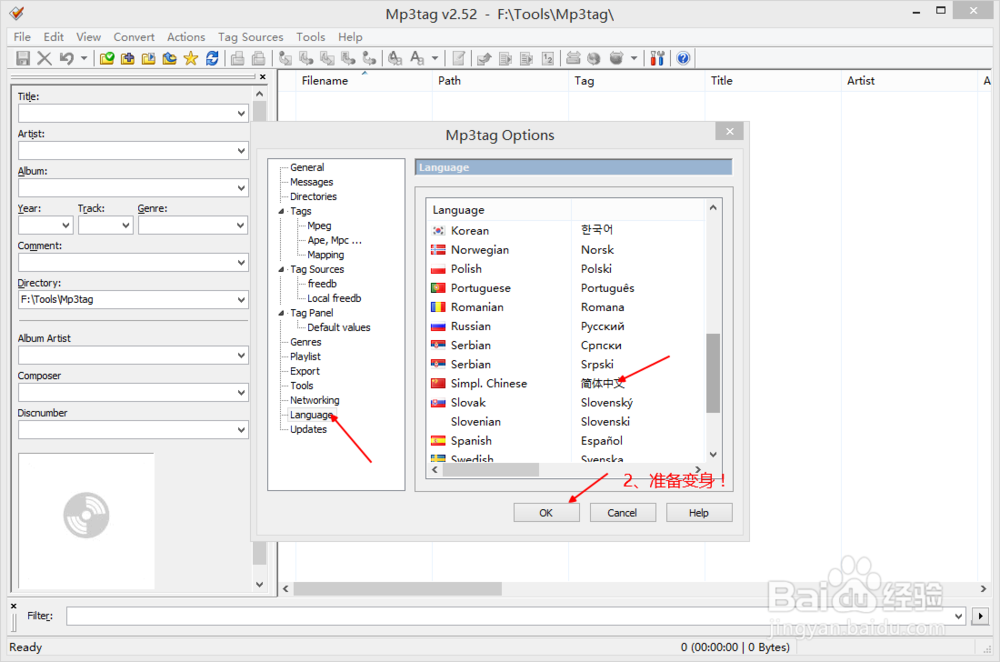Click the cover art placeholder thumbnail

86,520
